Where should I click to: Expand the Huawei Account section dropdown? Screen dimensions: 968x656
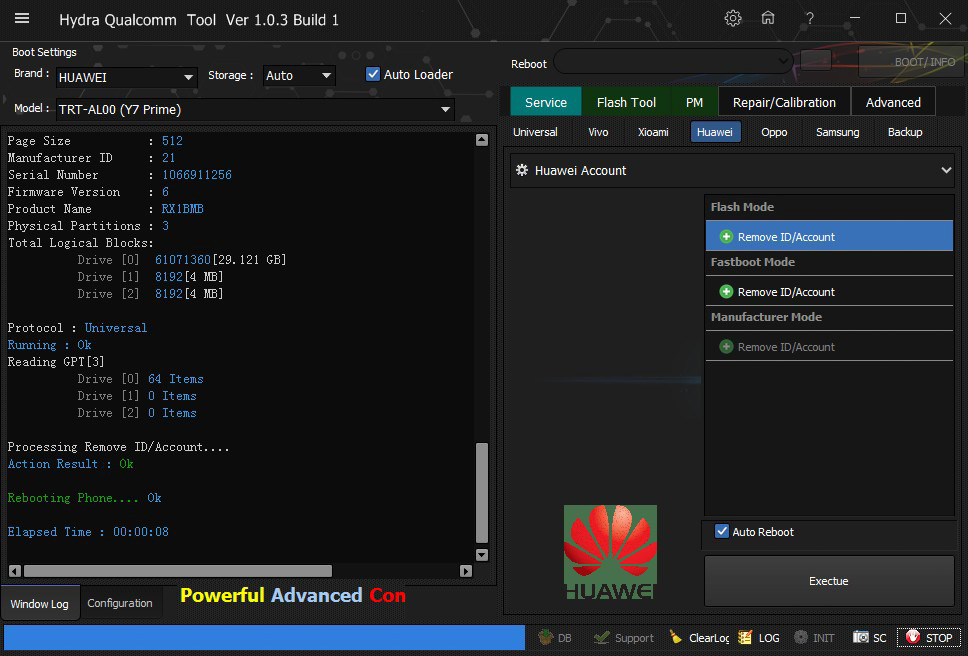point(946,171)
